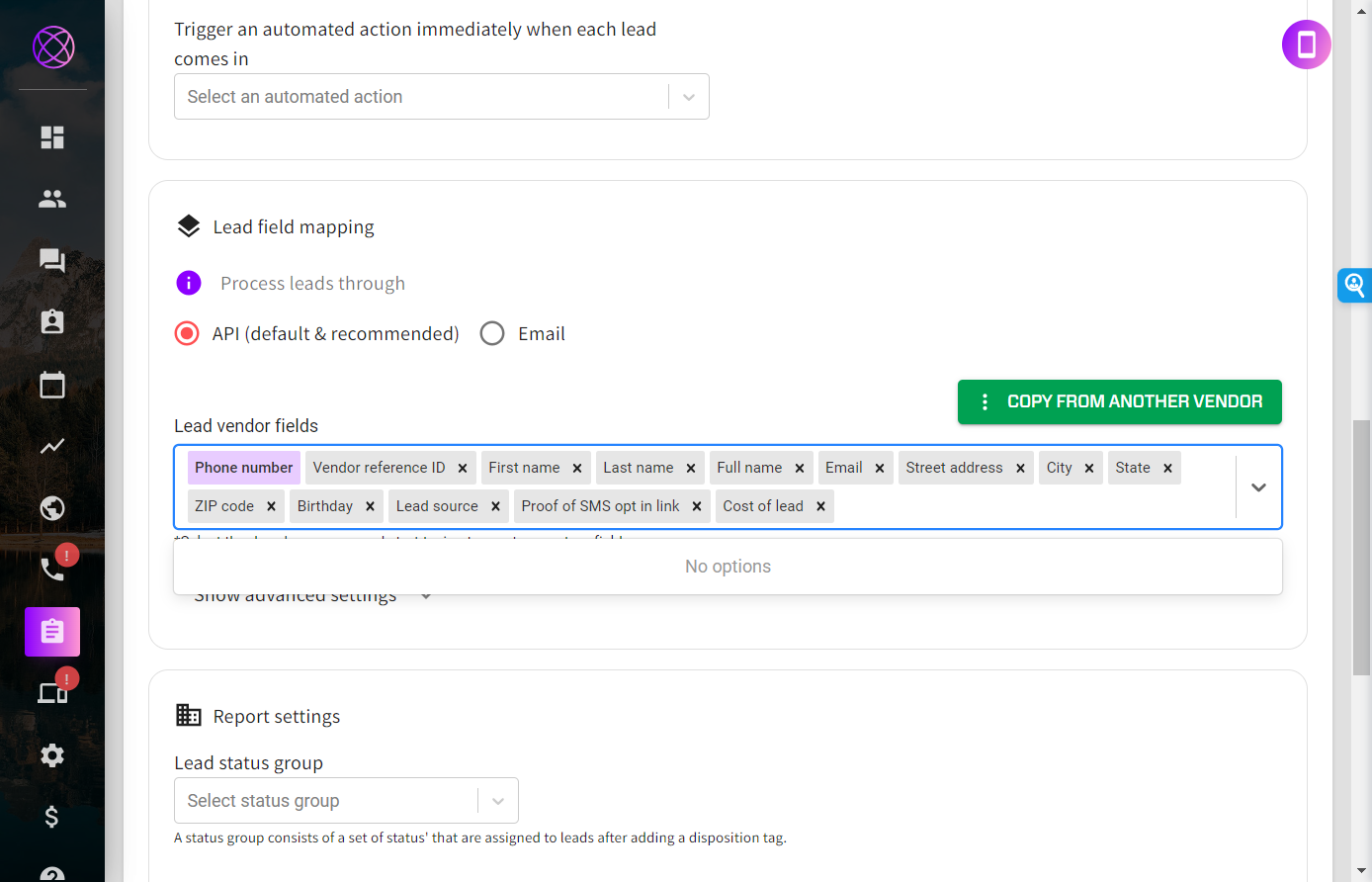Open the phone icon with alert badge
Screen dimensions: 1372x882
click(52, 569)
